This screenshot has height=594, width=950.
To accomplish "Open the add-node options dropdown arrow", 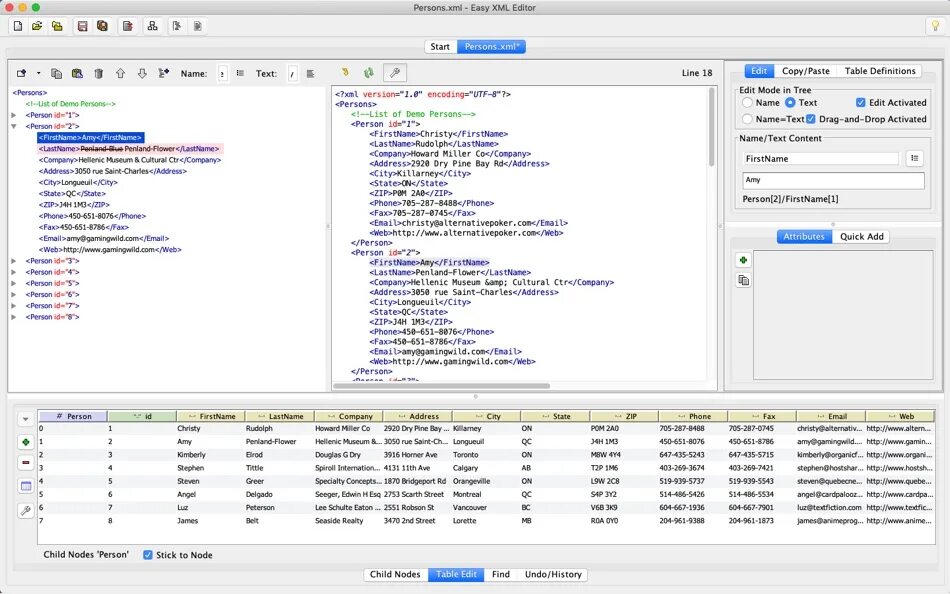I will point(38,73).
